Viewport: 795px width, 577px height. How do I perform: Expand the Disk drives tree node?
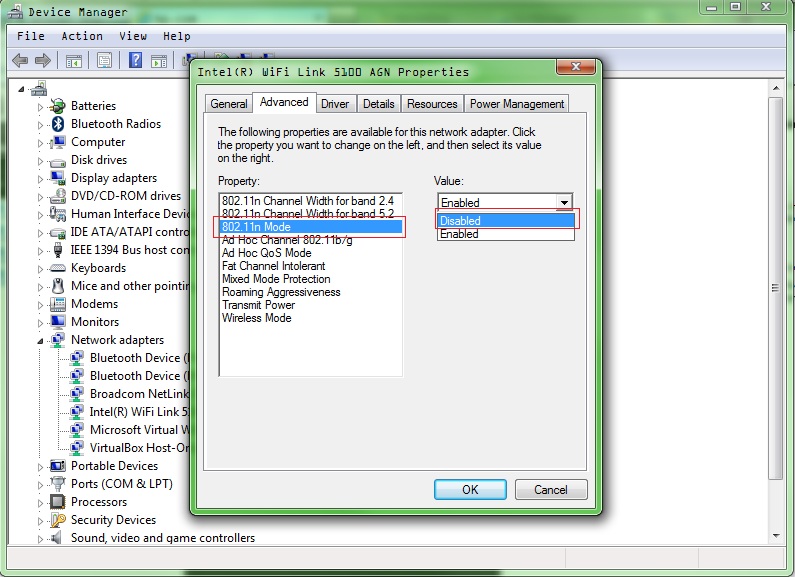click(x=40, y=161)
